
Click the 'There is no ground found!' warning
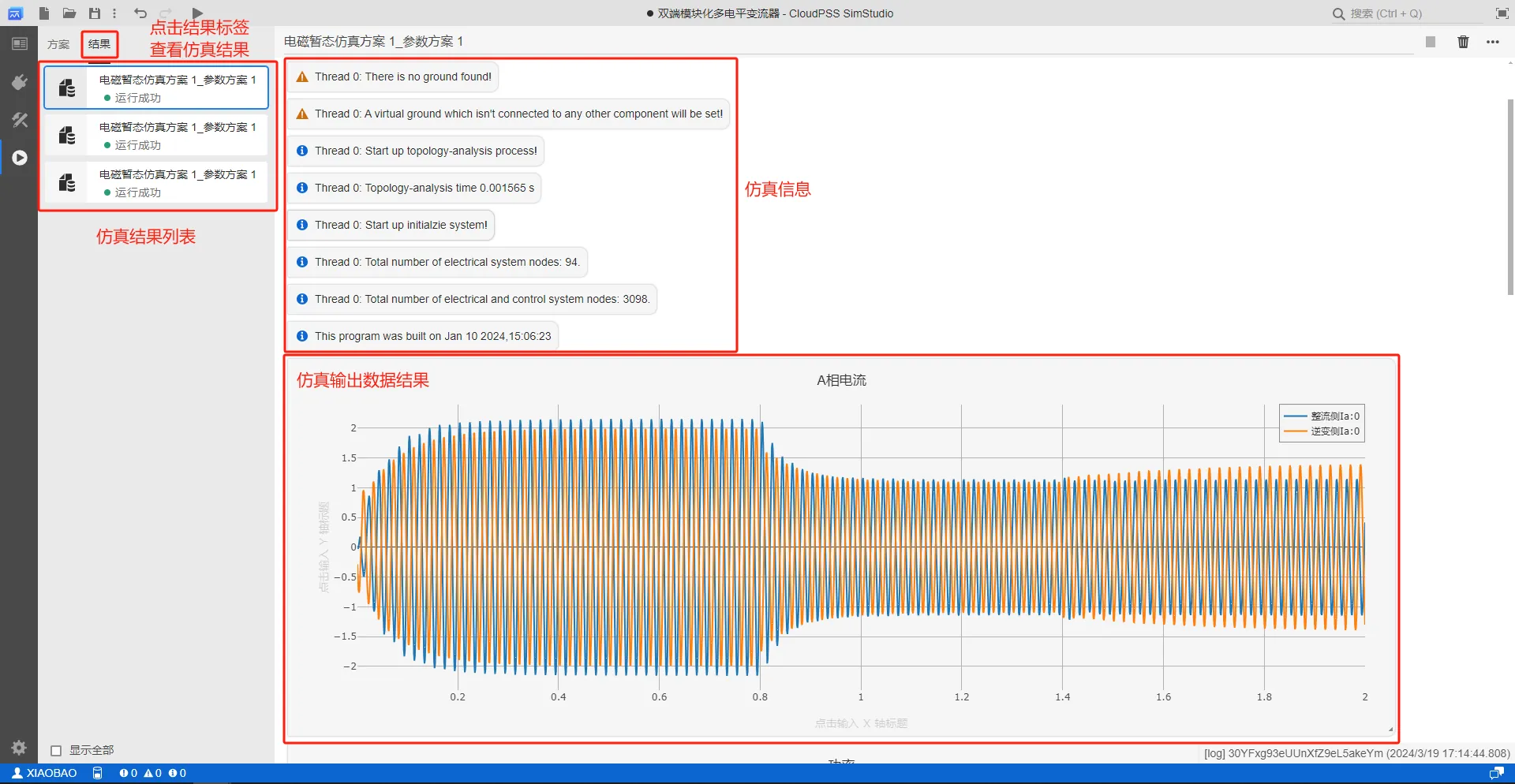point(393,77)
